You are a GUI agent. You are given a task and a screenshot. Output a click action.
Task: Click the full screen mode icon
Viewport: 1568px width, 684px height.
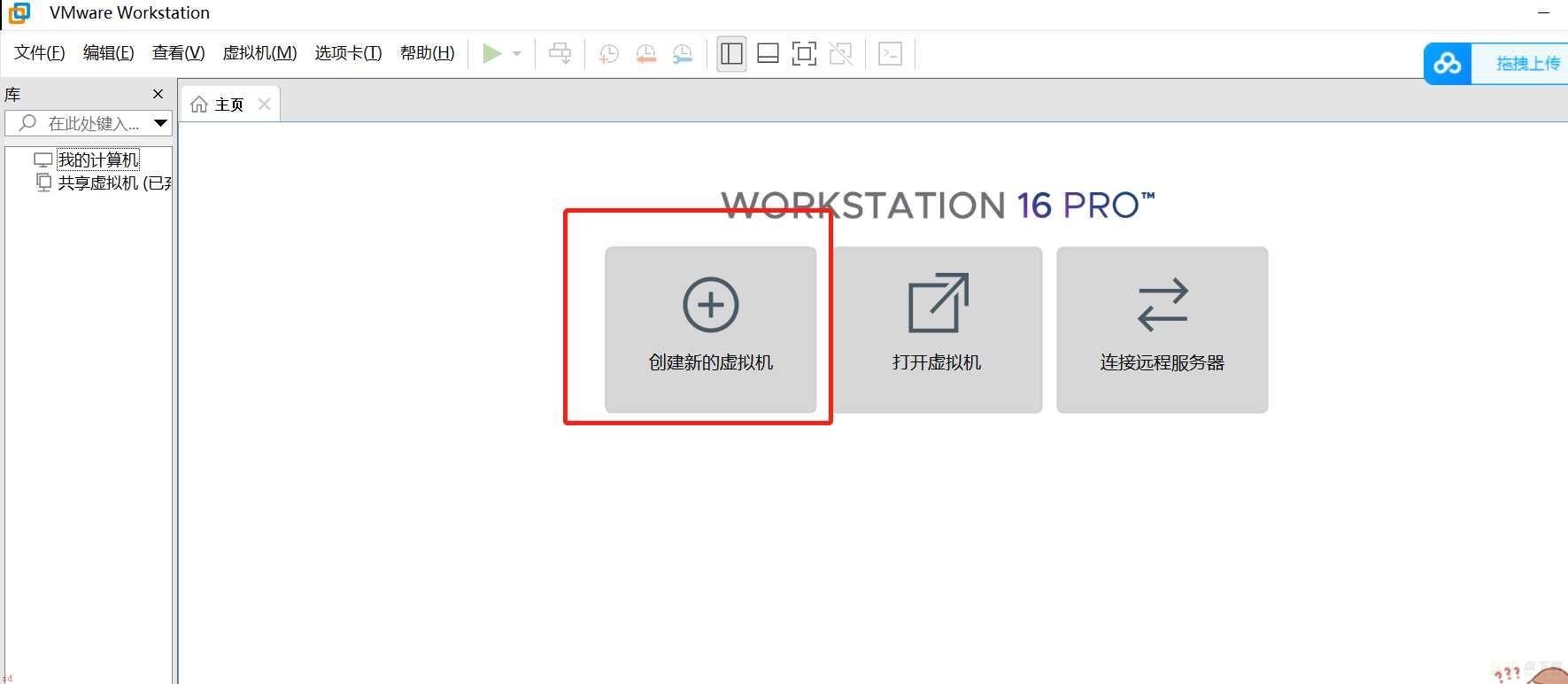(x=804, y=54)
